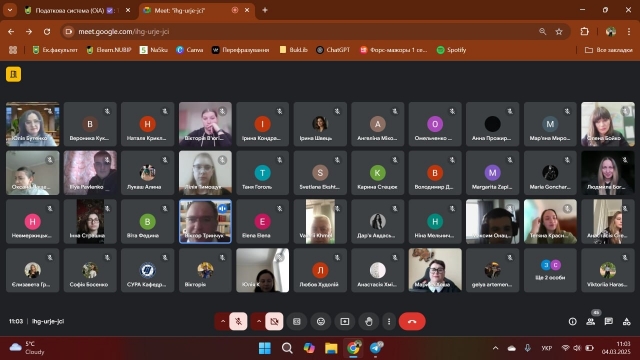The height and width of the screenshot is (360, 640).
Task: Show the participants people panel
Action: click(591, 322)
